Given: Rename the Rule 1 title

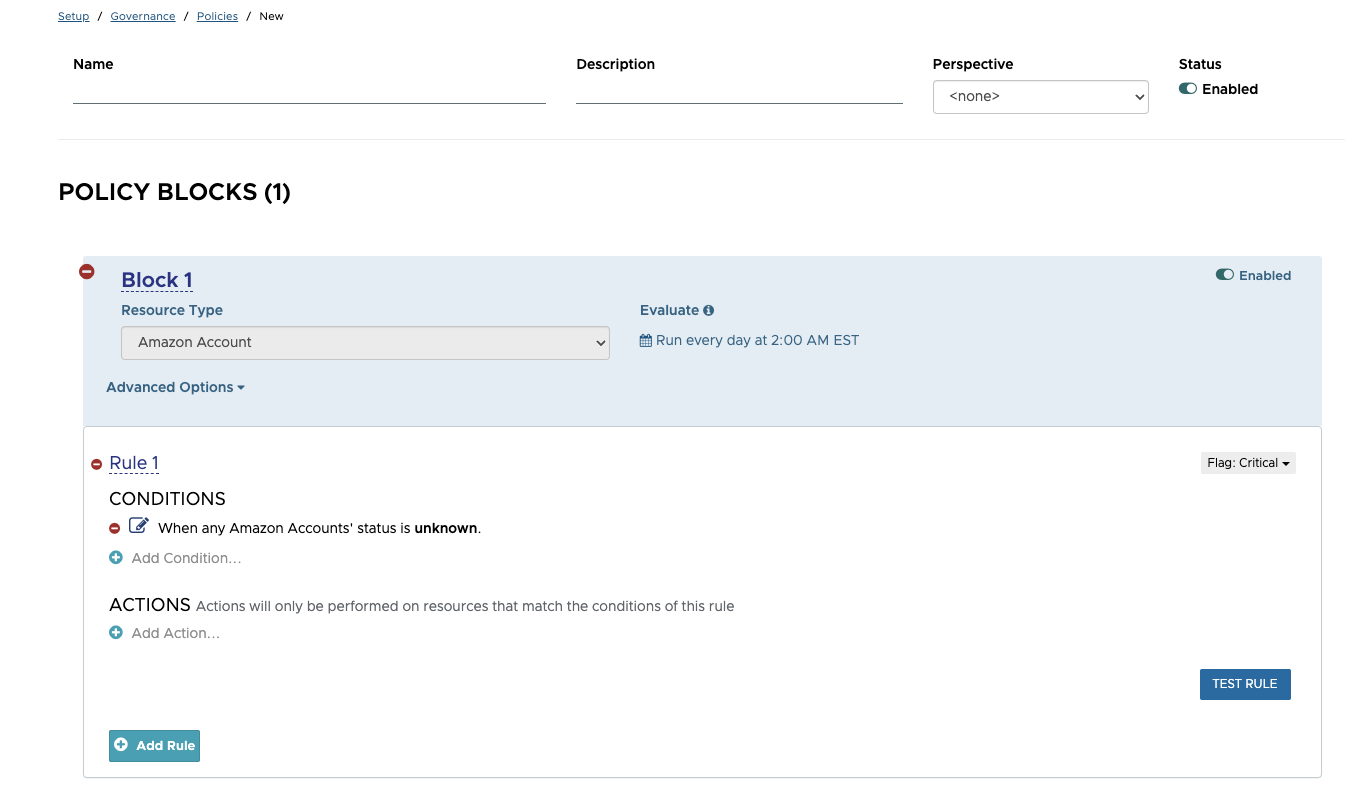Looking at the screenshot, I should point(134,463).
